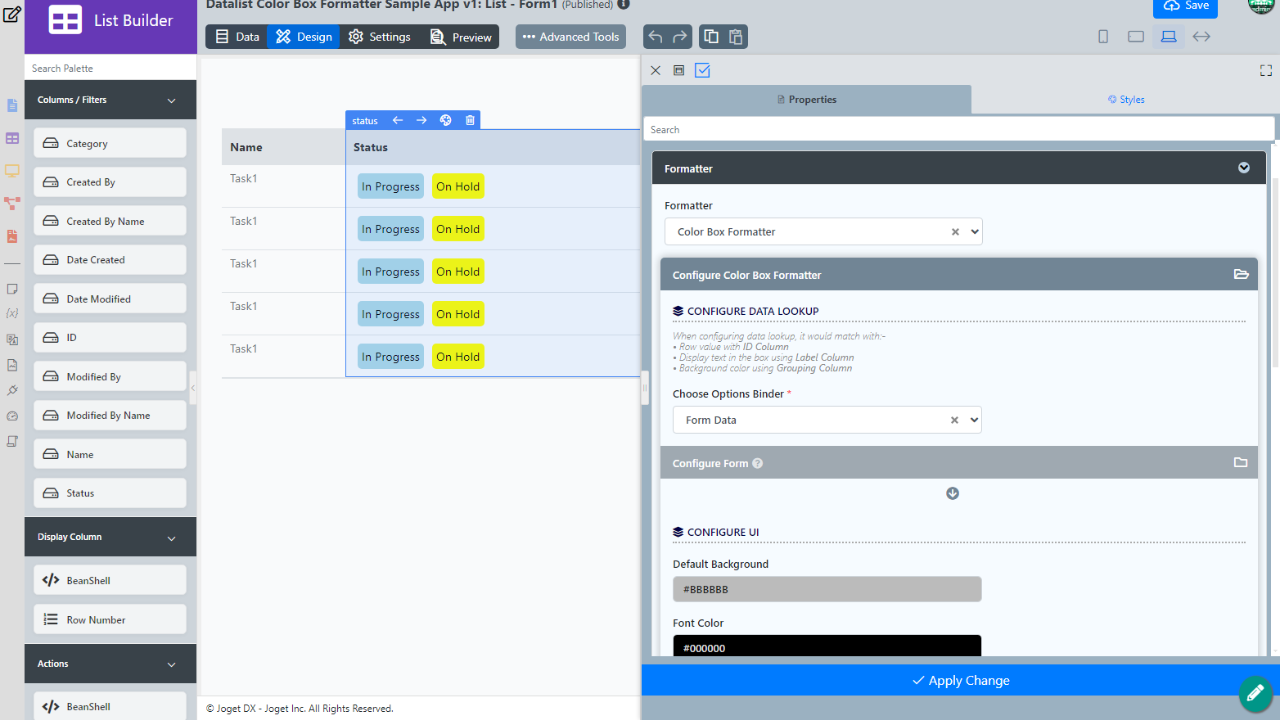Open styles palette icon on status column
The image size is (1280, 720).
pyautogui.click(x=446, y=120)
